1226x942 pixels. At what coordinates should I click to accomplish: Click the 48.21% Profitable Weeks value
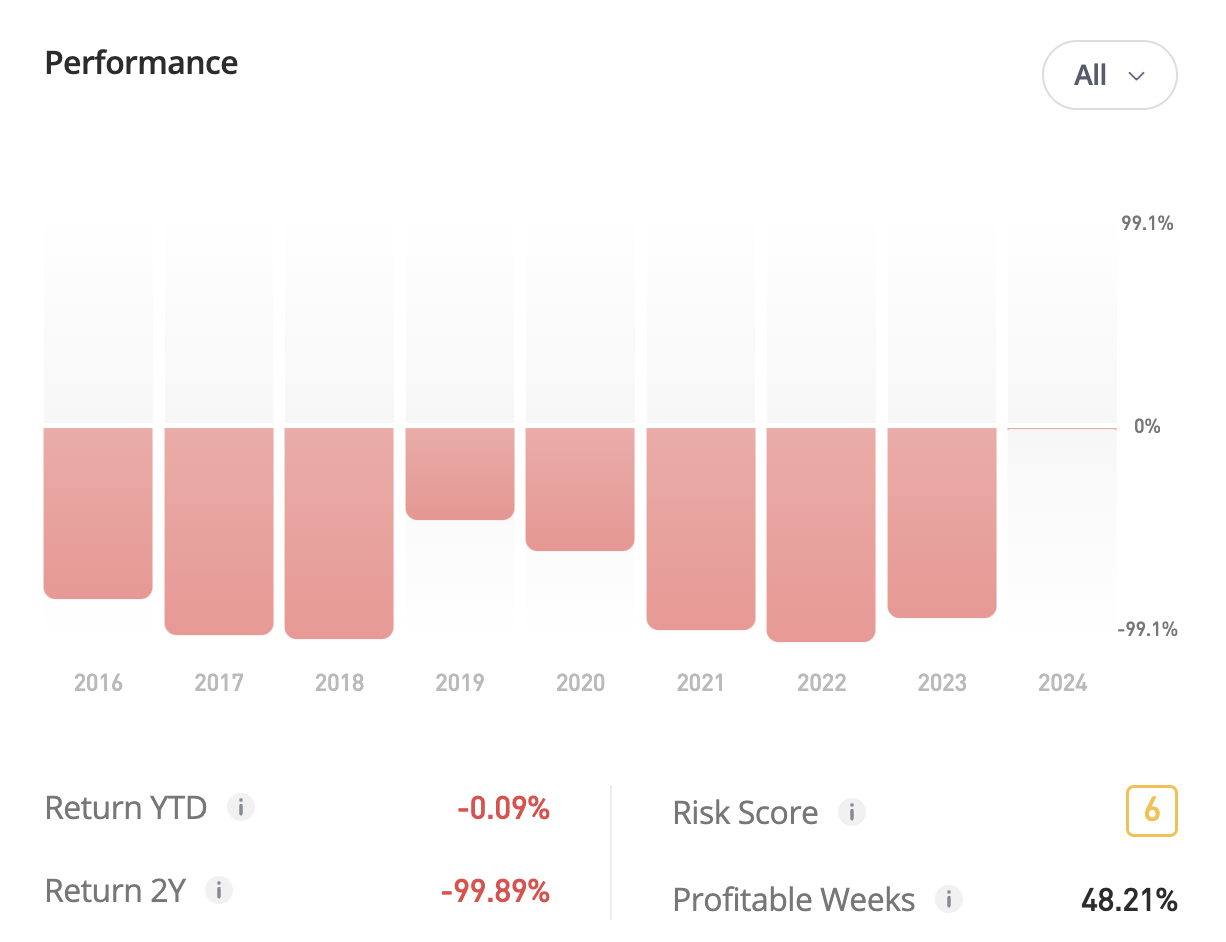coord(1128,900)
